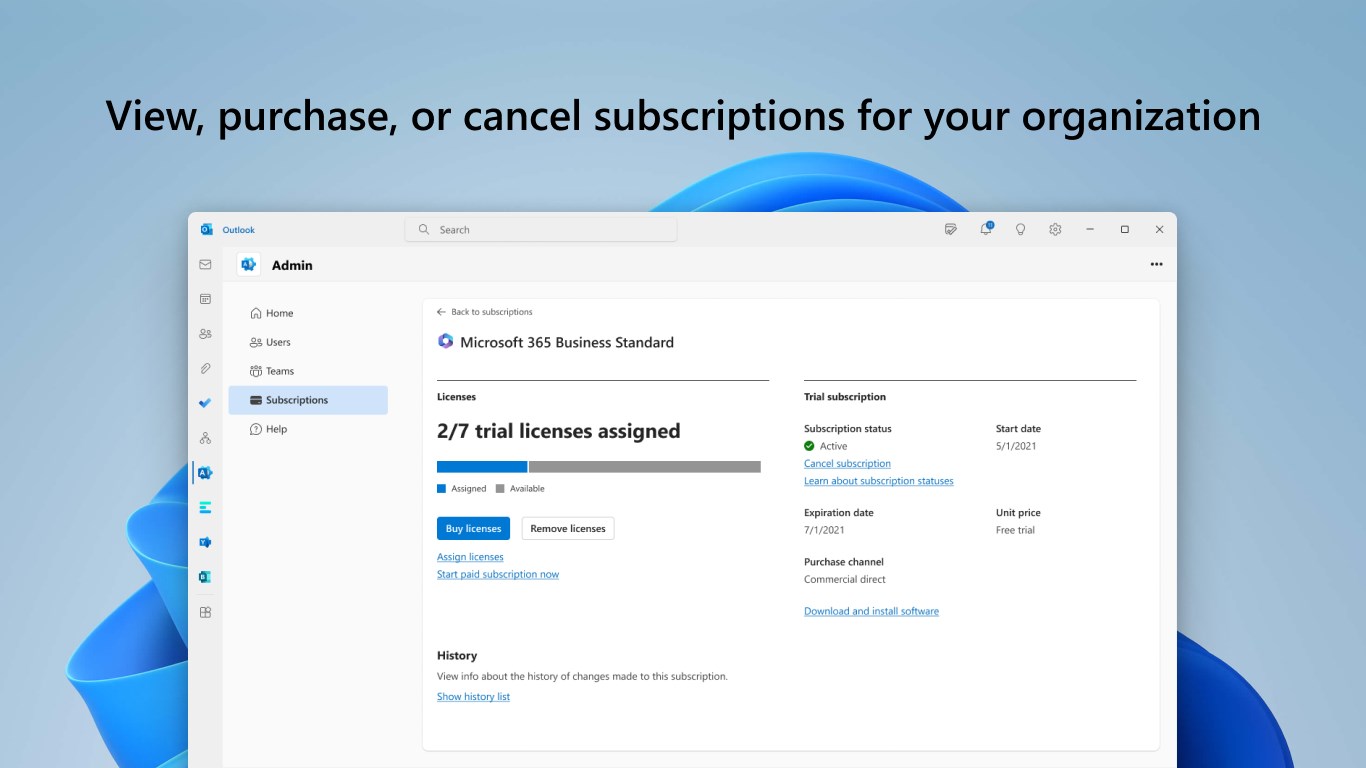This screenshot has width=1366, height=768.
Task: Click blue assigned portion of license bar
Action: (x=482, y=467)
